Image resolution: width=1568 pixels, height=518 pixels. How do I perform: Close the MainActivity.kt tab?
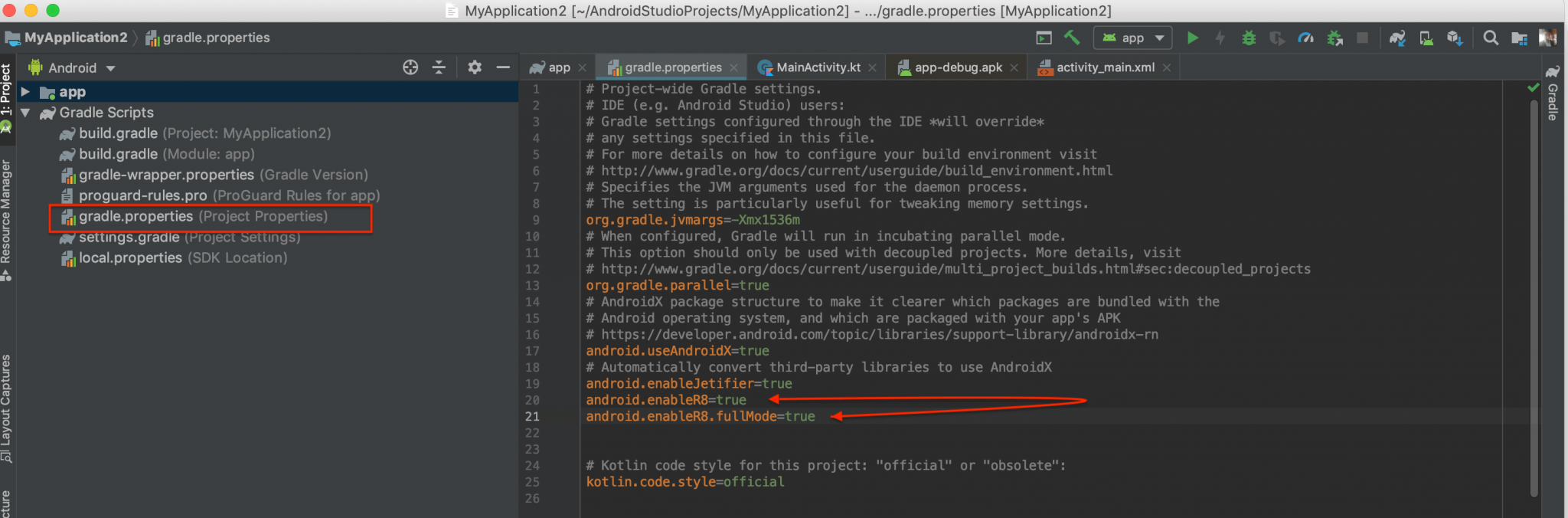point(872,67)
